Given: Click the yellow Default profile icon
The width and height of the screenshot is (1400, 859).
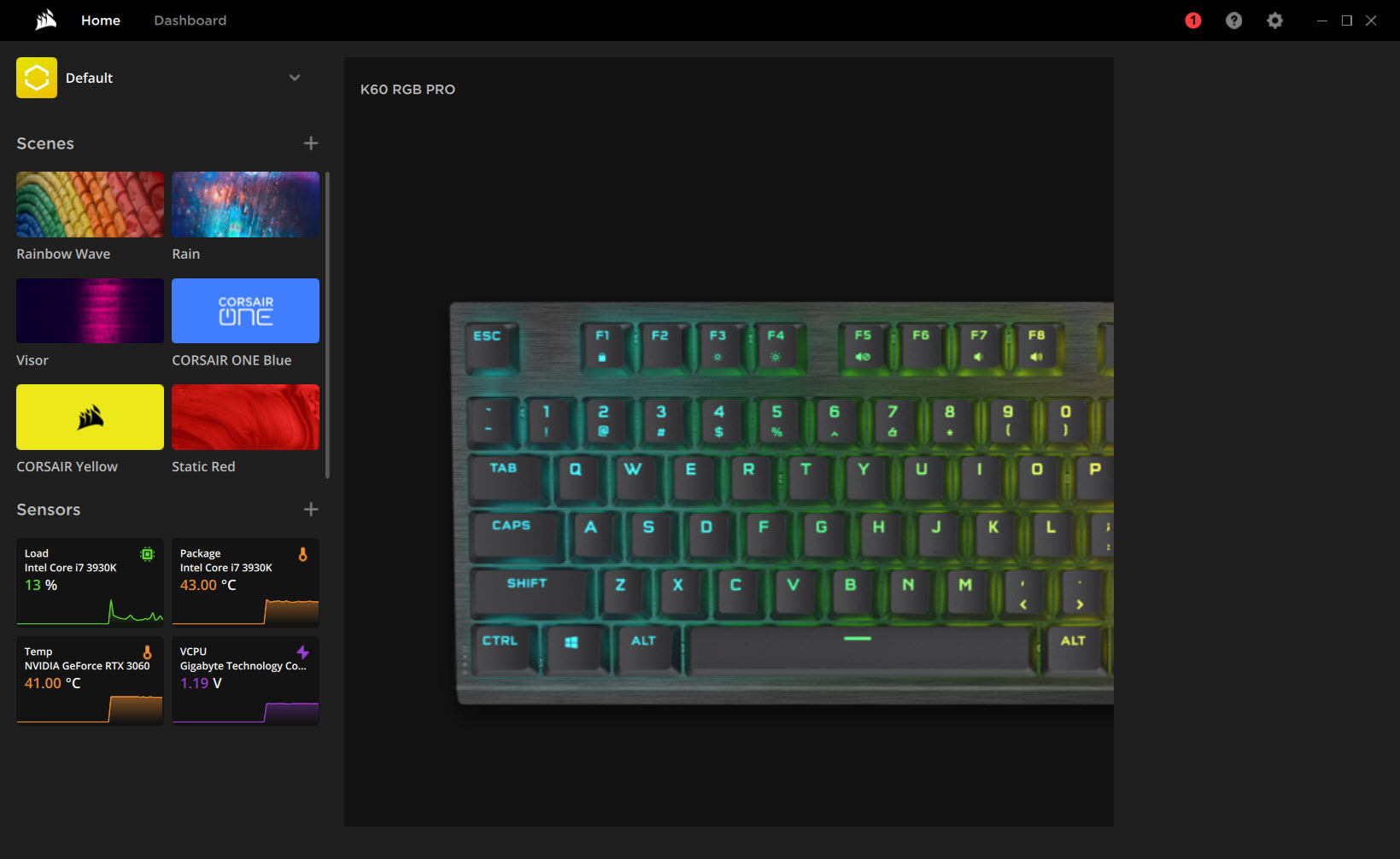Looking at the screenshot, I should [x=37, y=78].
